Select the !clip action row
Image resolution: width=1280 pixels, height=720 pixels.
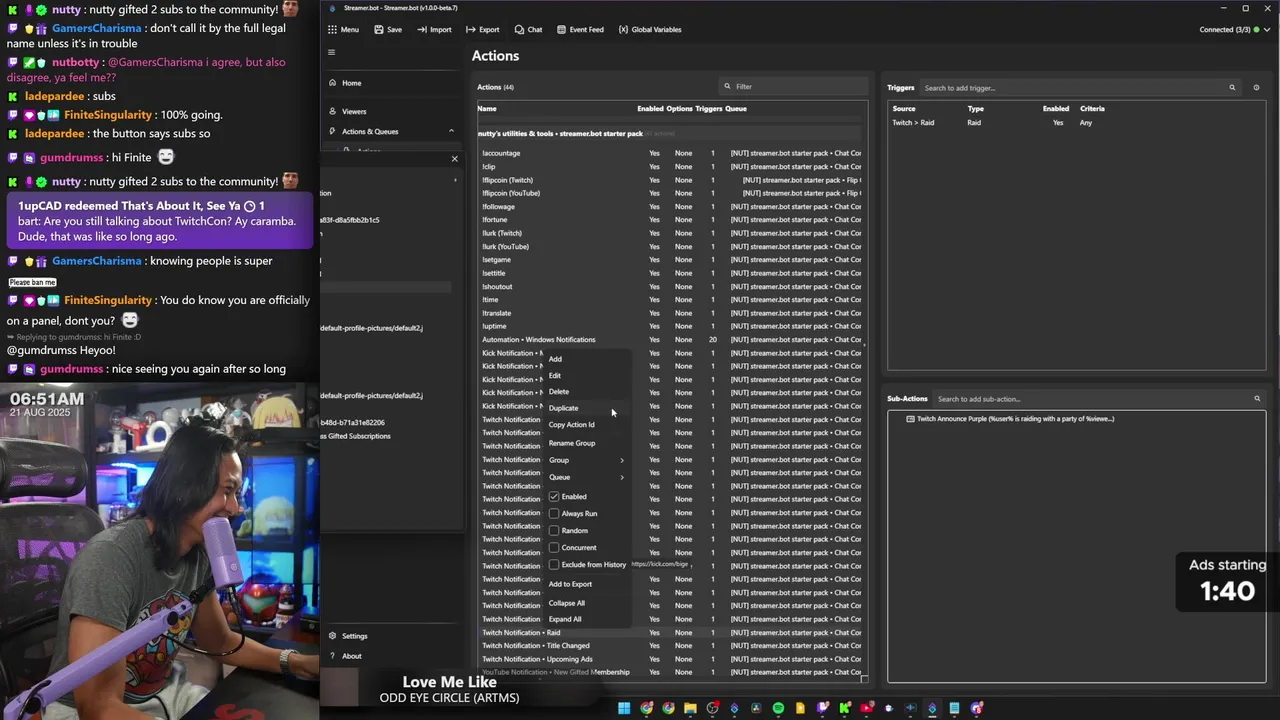click(670, 167)
